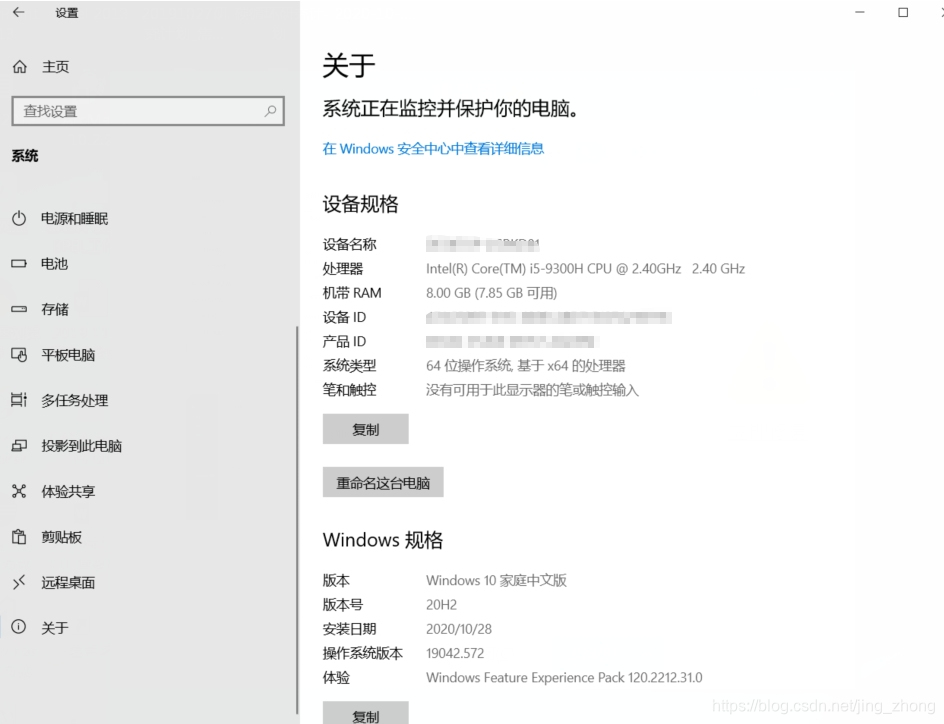The width and height of the screenshot is (944, 724).
Task: Click the OS build 19042.572
Action: 455,653
